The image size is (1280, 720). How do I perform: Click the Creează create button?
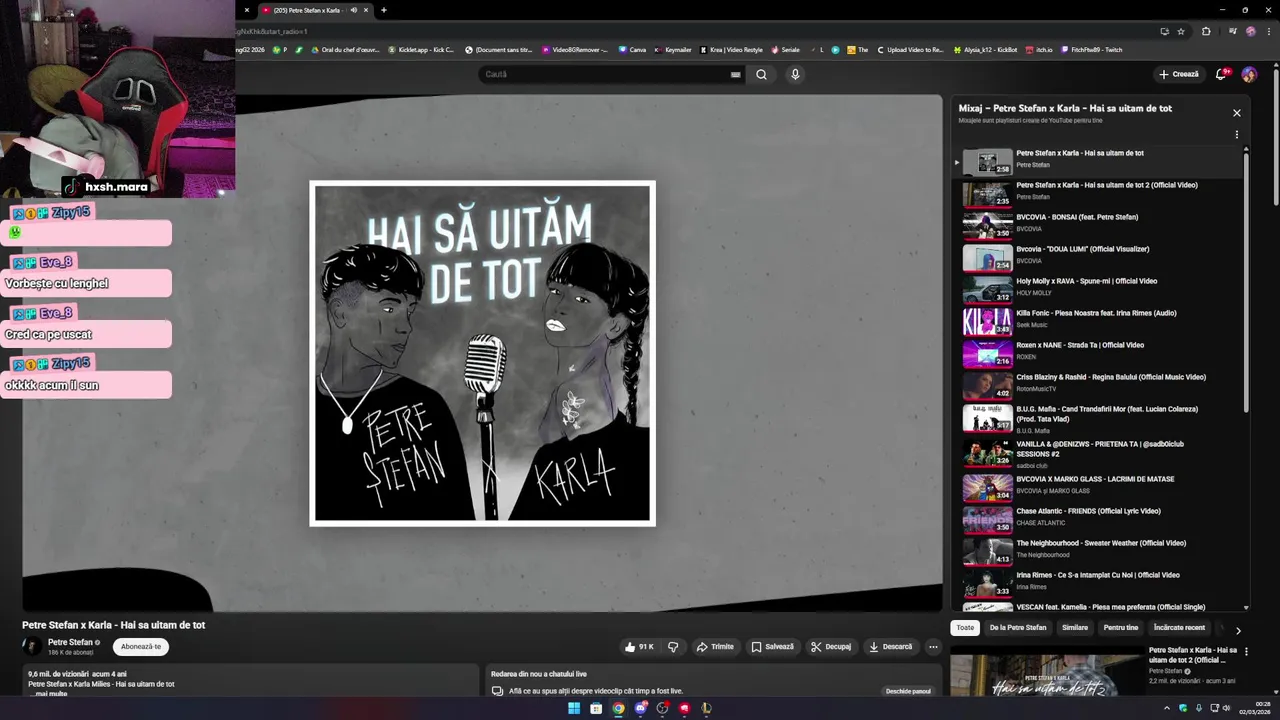[1179, 74]
